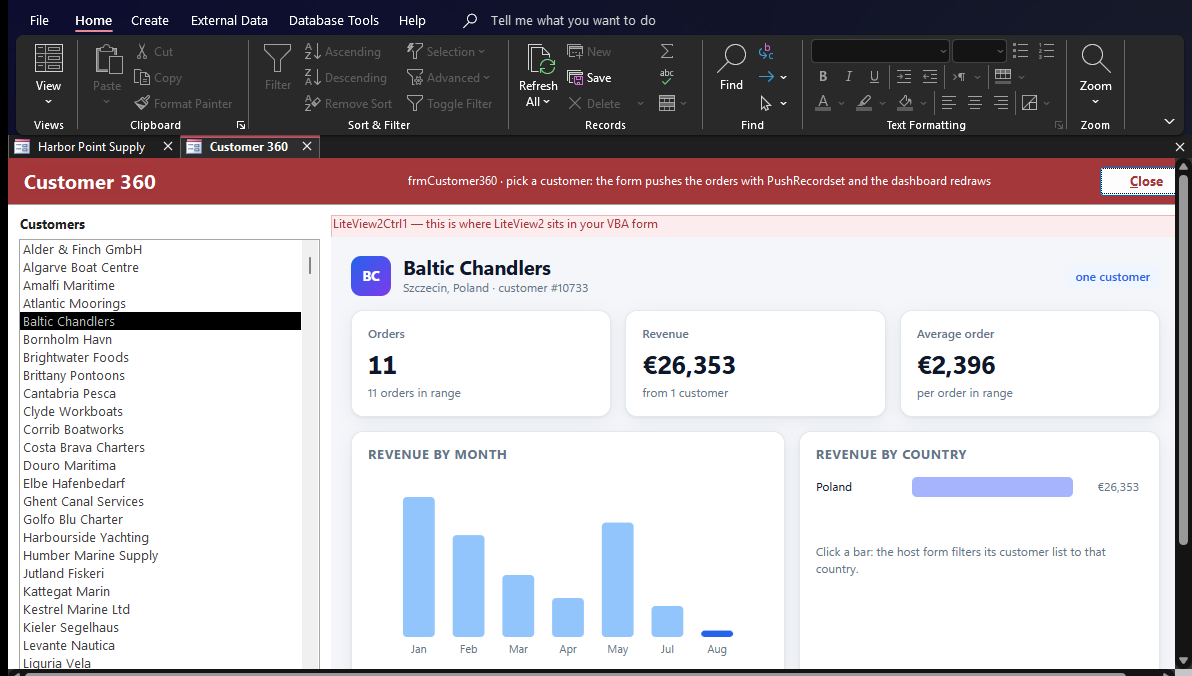Screen dimensions: 1192x676
Task: Activate the Format Painter brush
Action: (x=142, y=103)
